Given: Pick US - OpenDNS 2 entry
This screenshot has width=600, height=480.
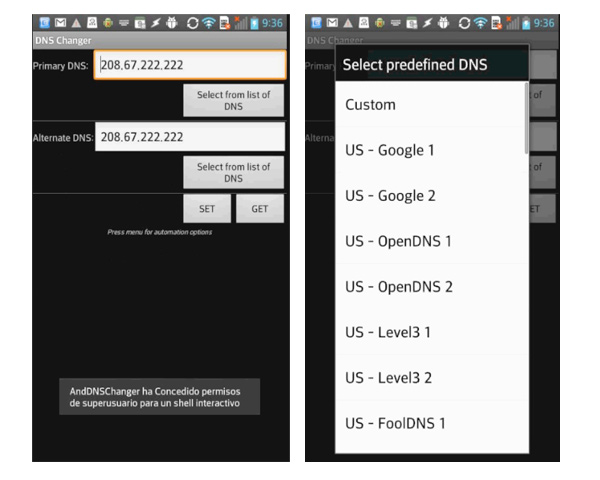Looking at the screenshot, I should point(432,287).
